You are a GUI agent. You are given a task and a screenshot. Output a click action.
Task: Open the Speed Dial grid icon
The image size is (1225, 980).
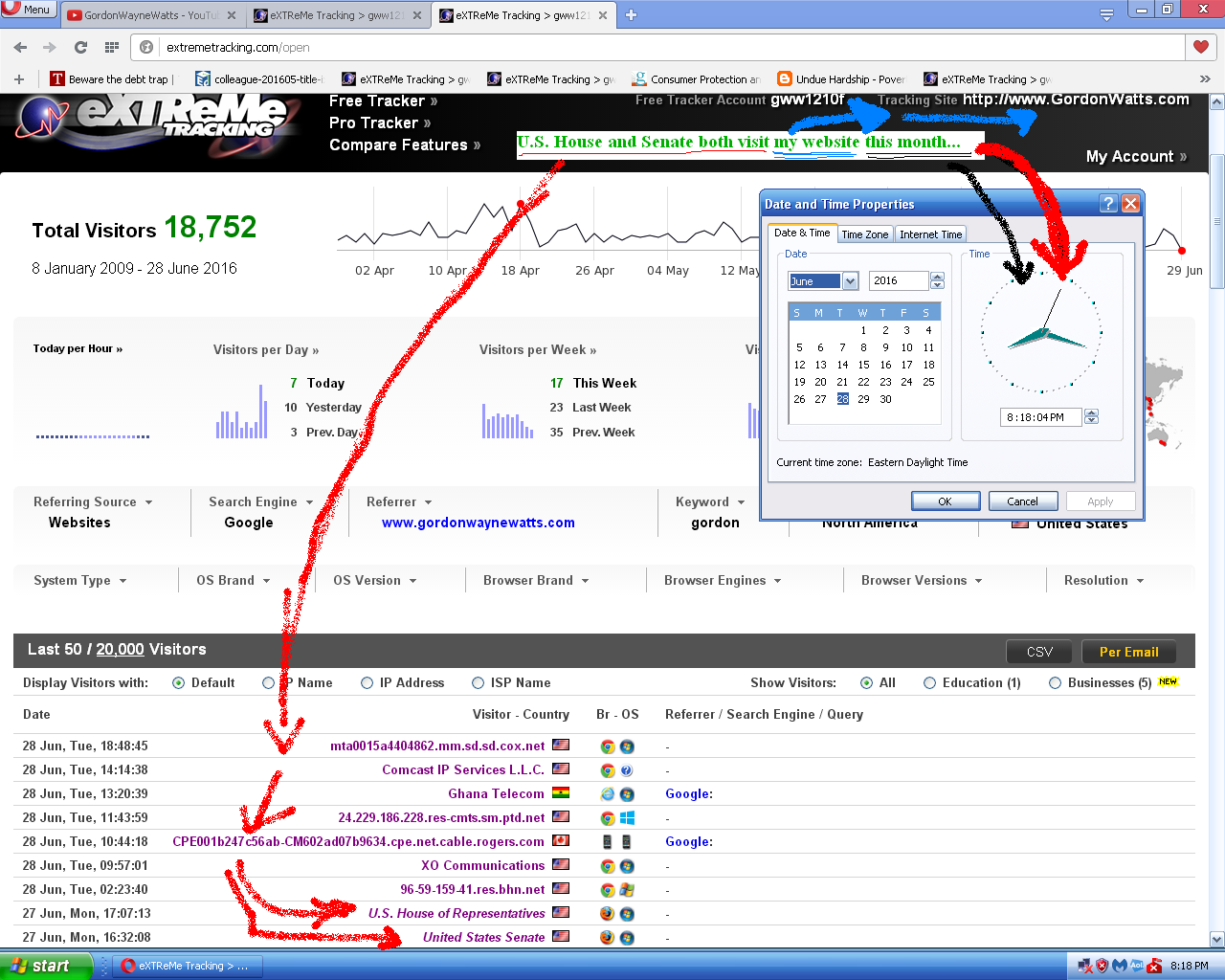tap(112, 47)
